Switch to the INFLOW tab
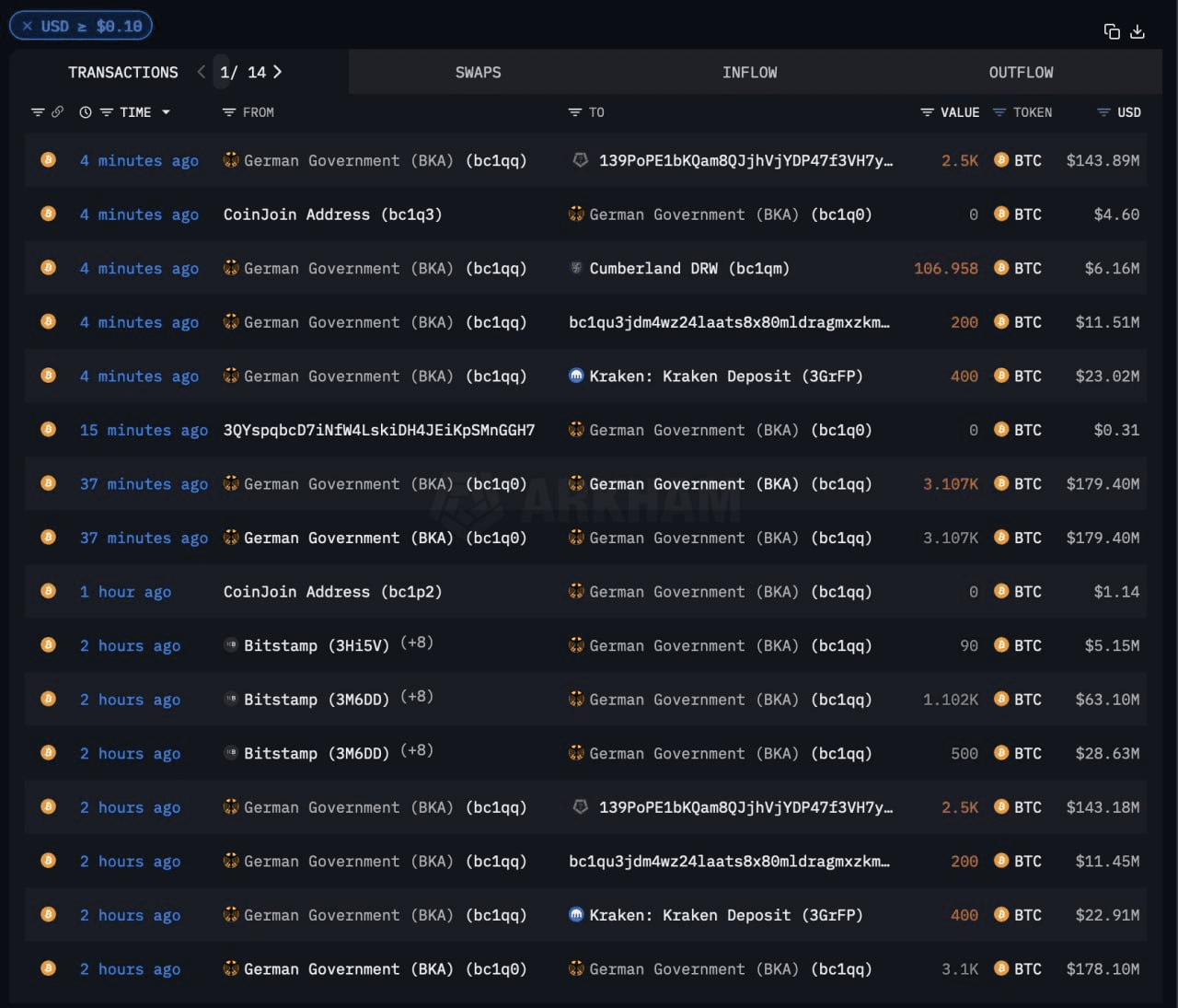1178x1008 pixels. 749,73
